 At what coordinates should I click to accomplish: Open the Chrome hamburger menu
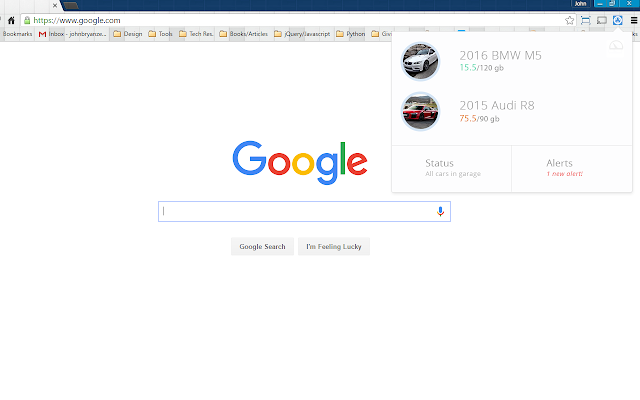click(x=634, y=20)
